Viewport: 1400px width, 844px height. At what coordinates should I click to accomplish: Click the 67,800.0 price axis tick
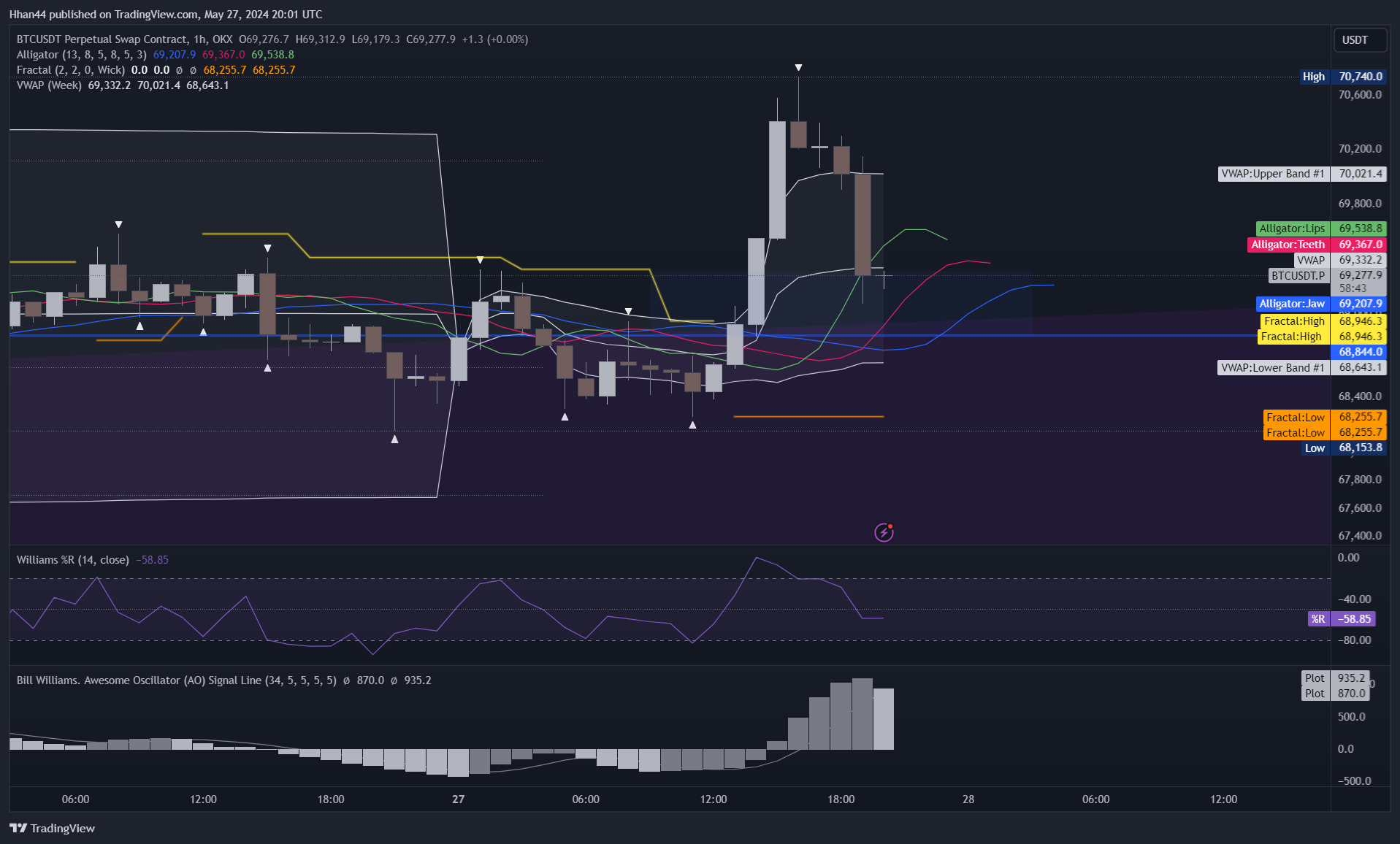pyautogui.click(x=1359, y=480)
